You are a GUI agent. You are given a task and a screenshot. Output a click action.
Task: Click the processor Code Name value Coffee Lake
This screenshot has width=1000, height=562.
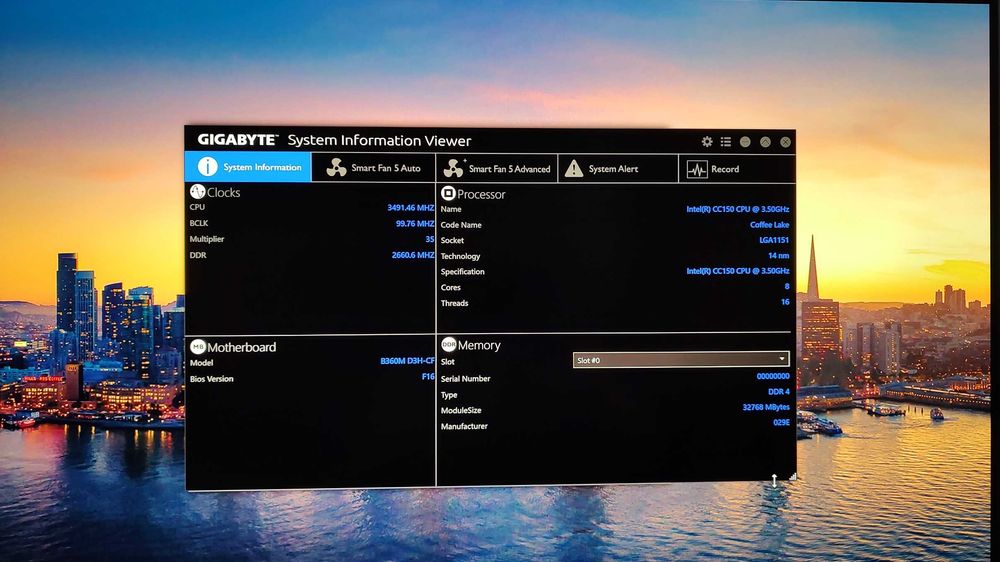point(769,225)
